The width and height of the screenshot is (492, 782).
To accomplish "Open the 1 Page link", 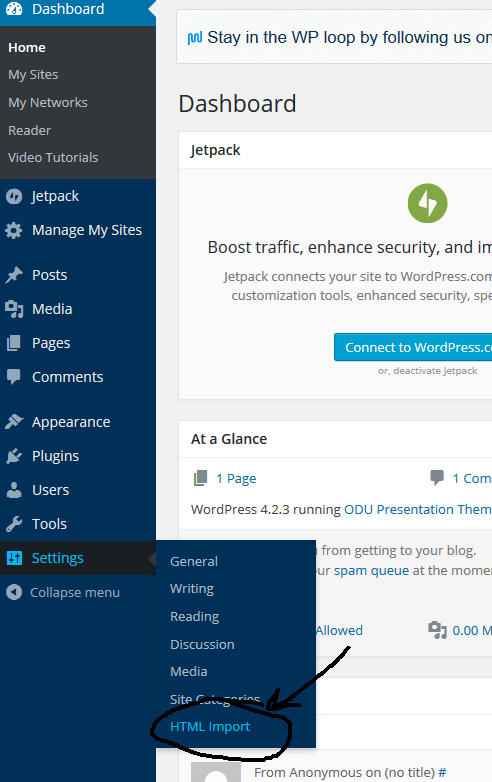I will coord(236,479).
